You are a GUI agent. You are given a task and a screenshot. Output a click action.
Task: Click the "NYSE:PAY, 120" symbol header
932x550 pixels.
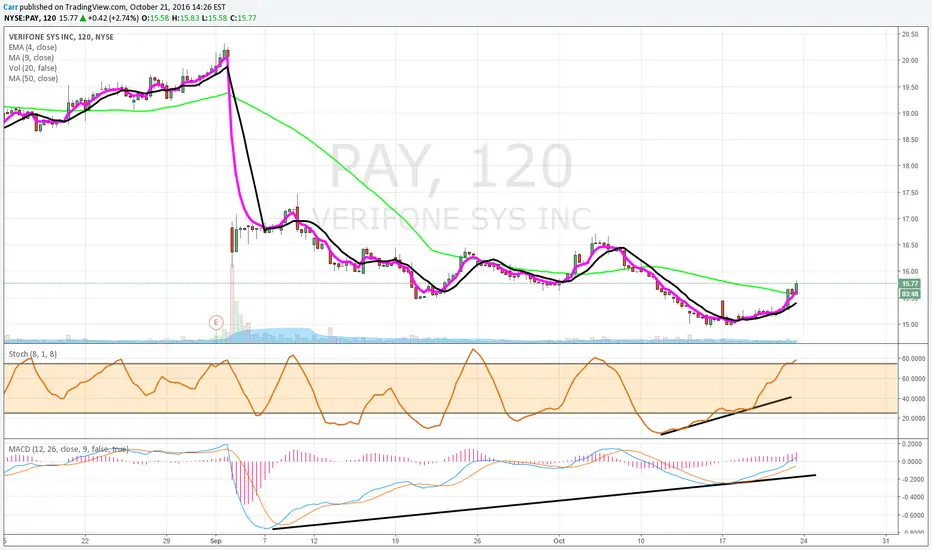[30, 18]
